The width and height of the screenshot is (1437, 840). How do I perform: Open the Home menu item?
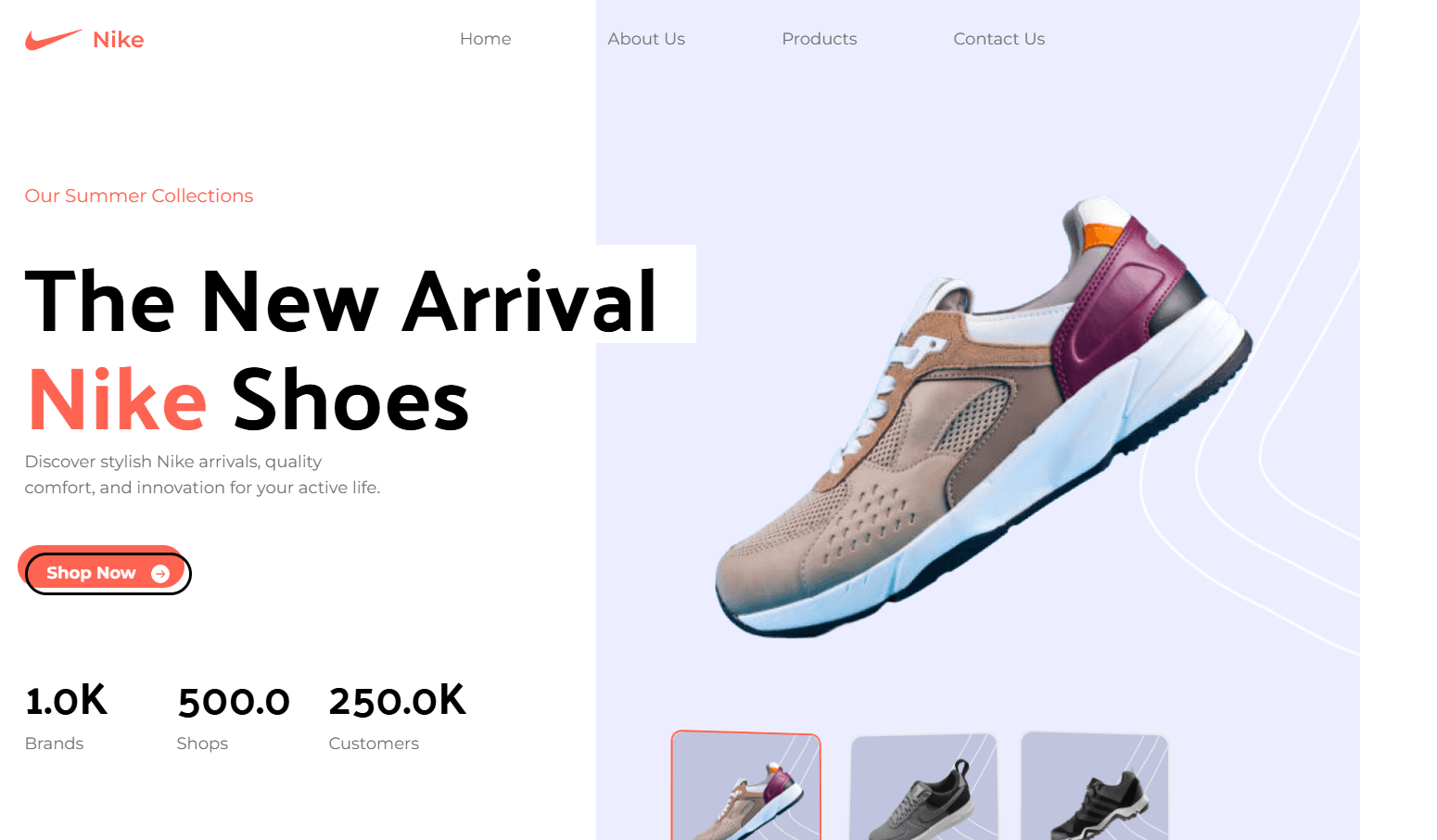pyautogui.click(x=485, y=39)
